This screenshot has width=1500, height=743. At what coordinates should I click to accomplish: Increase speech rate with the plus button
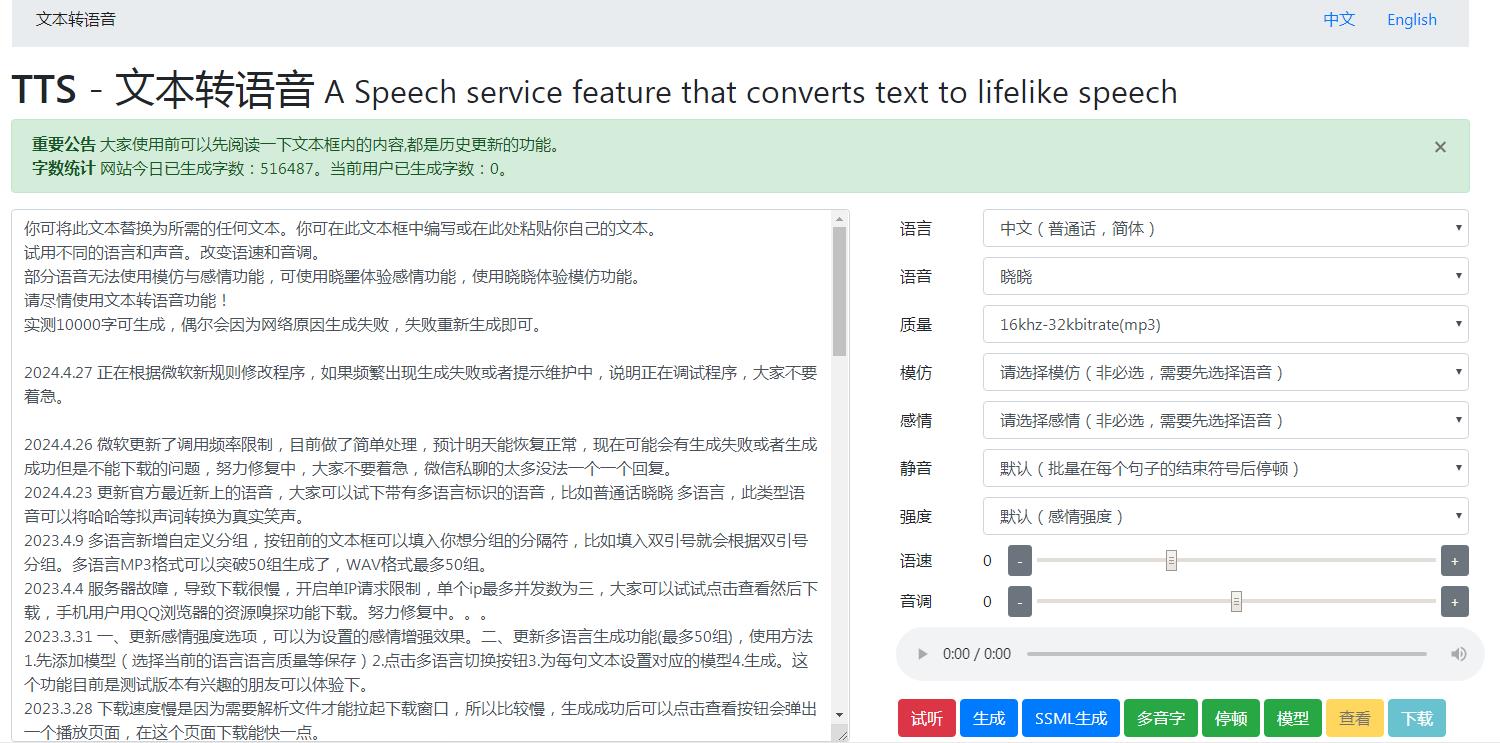click(x=1453, y=561)
